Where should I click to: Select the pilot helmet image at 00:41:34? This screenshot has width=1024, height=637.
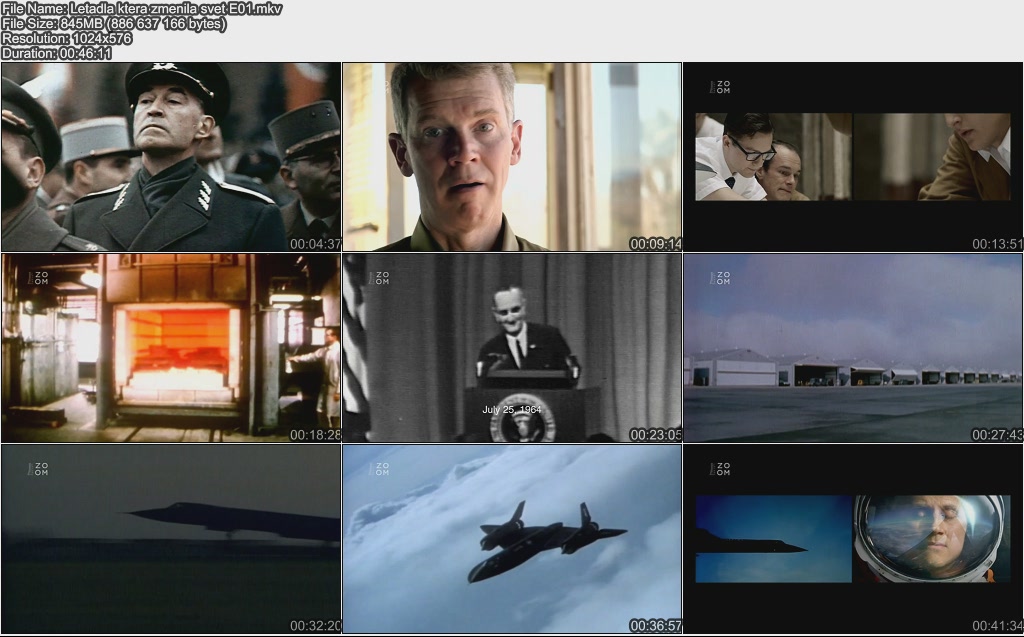pyautogui.click(x=928, y=538)
